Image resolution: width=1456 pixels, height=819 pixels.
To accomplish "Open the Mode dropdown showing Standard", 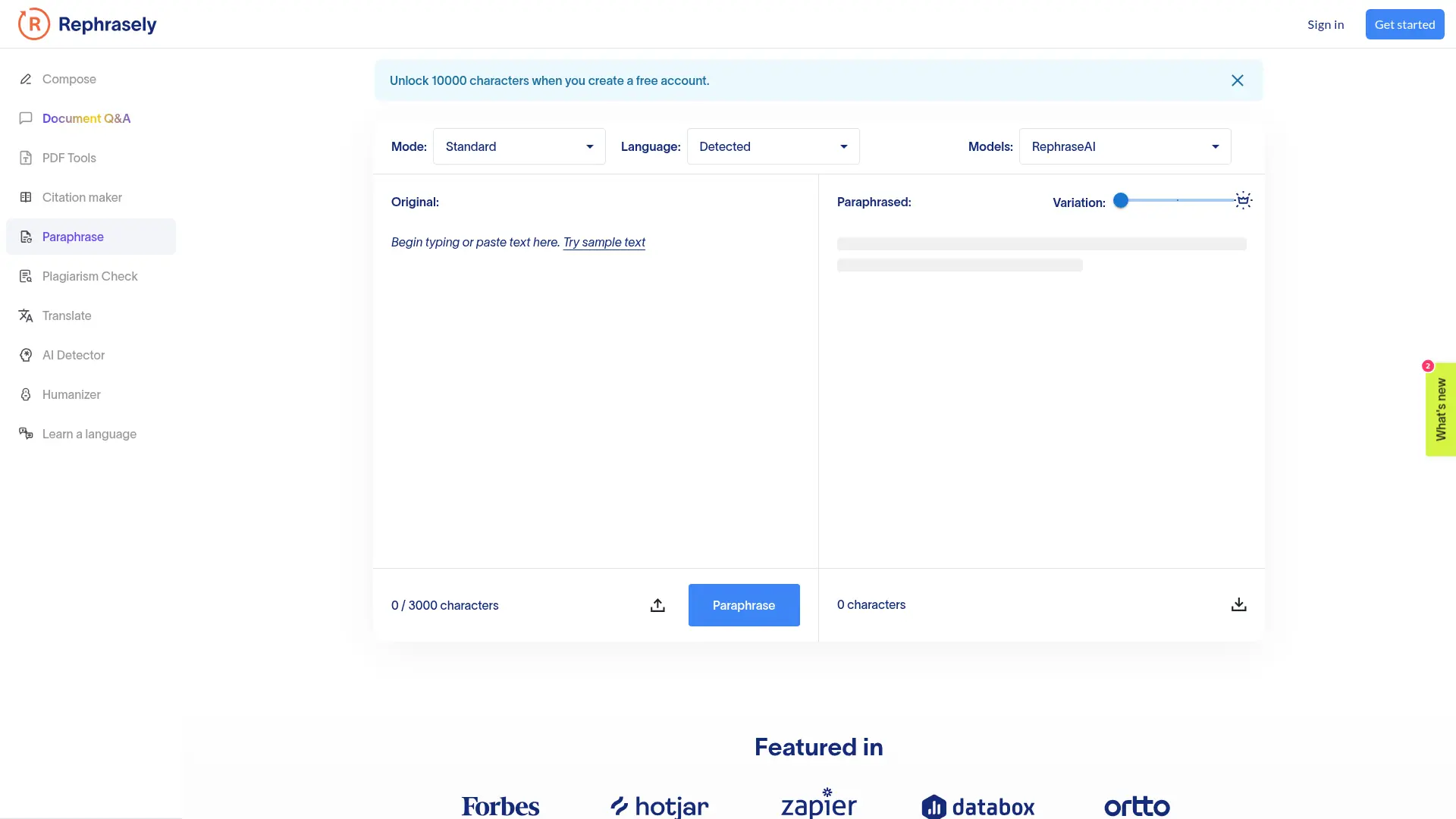I will (519, 146).
